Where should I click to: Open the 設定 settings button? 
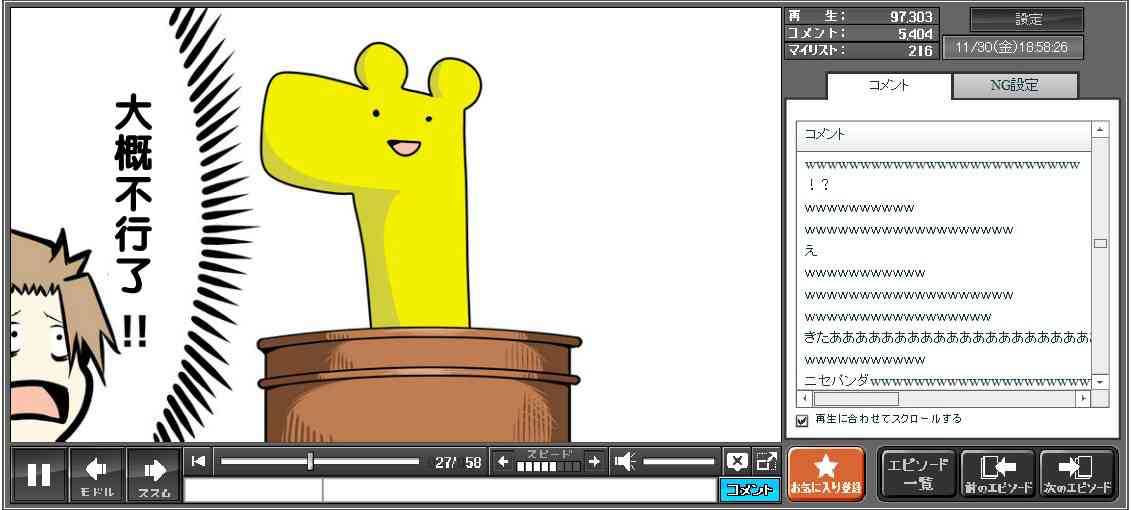[1027, 20]
